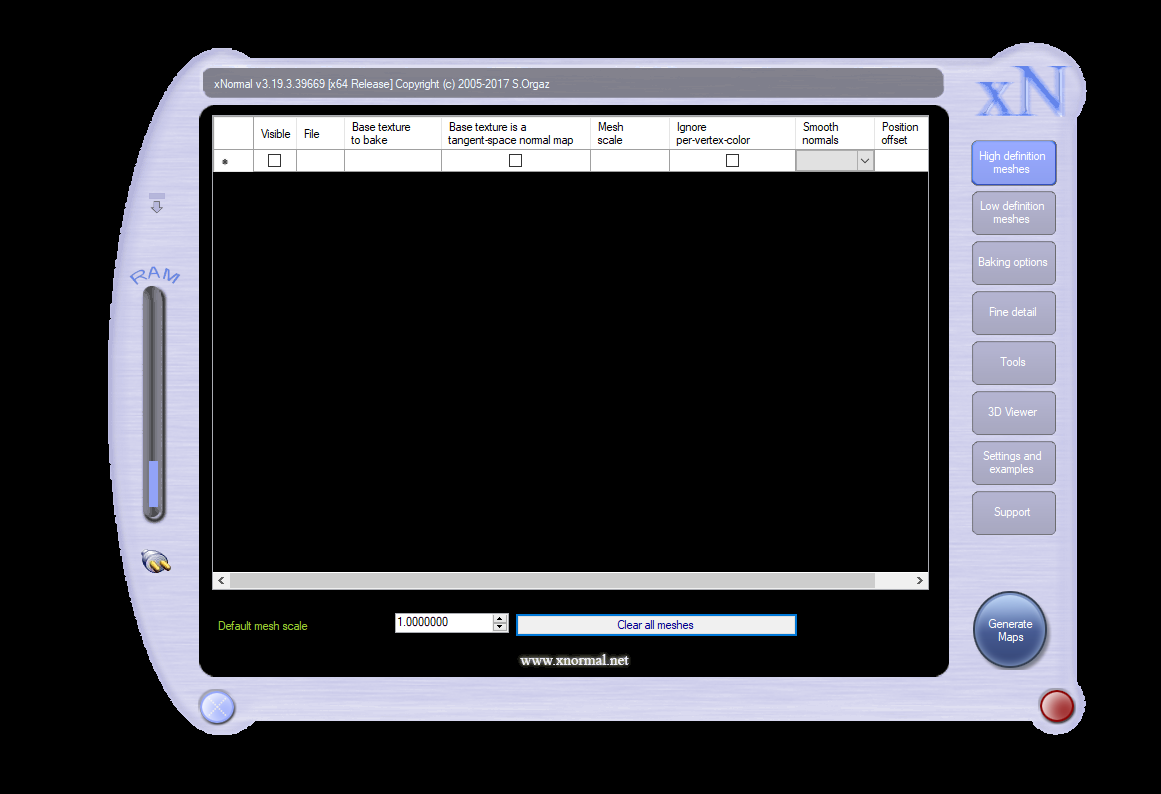The width and height of the screenshot is (1161, 794).
Task: Click the xN logo icon
Action: 1022,93
